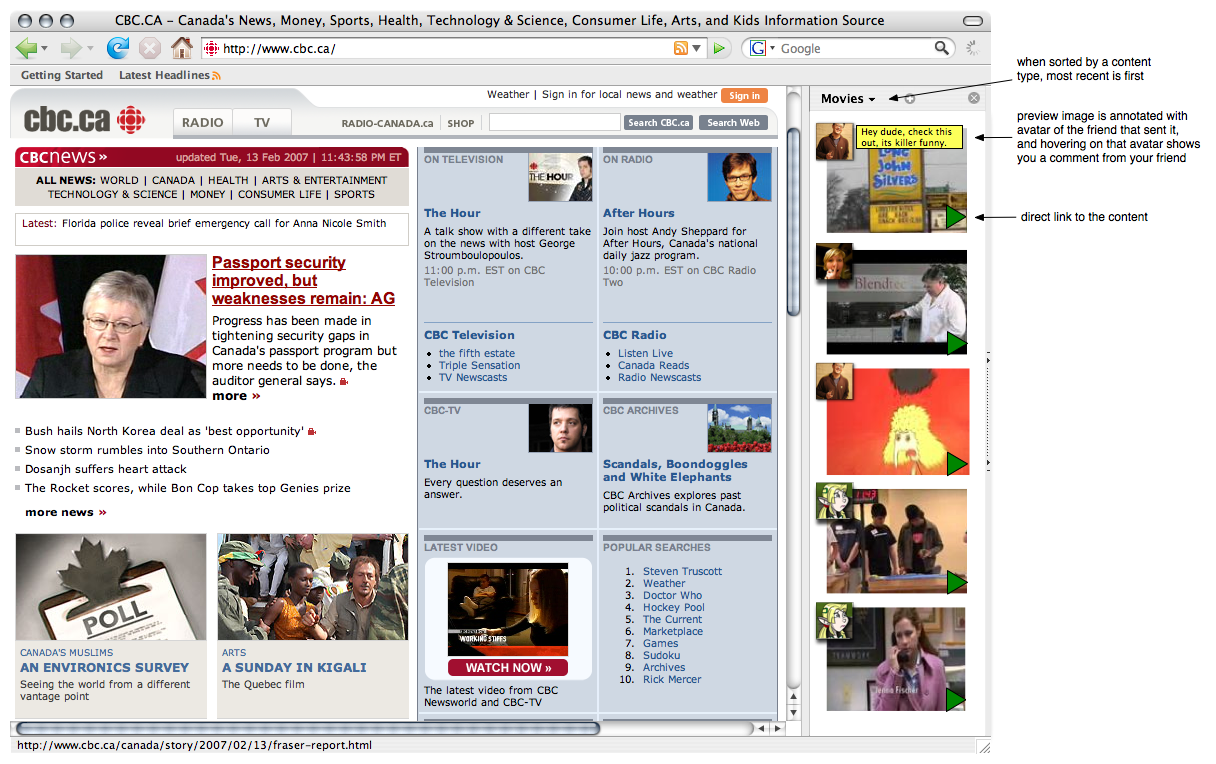Click the RSS feed icon in address bar
1216x764 pixels.
click(681, 48)
